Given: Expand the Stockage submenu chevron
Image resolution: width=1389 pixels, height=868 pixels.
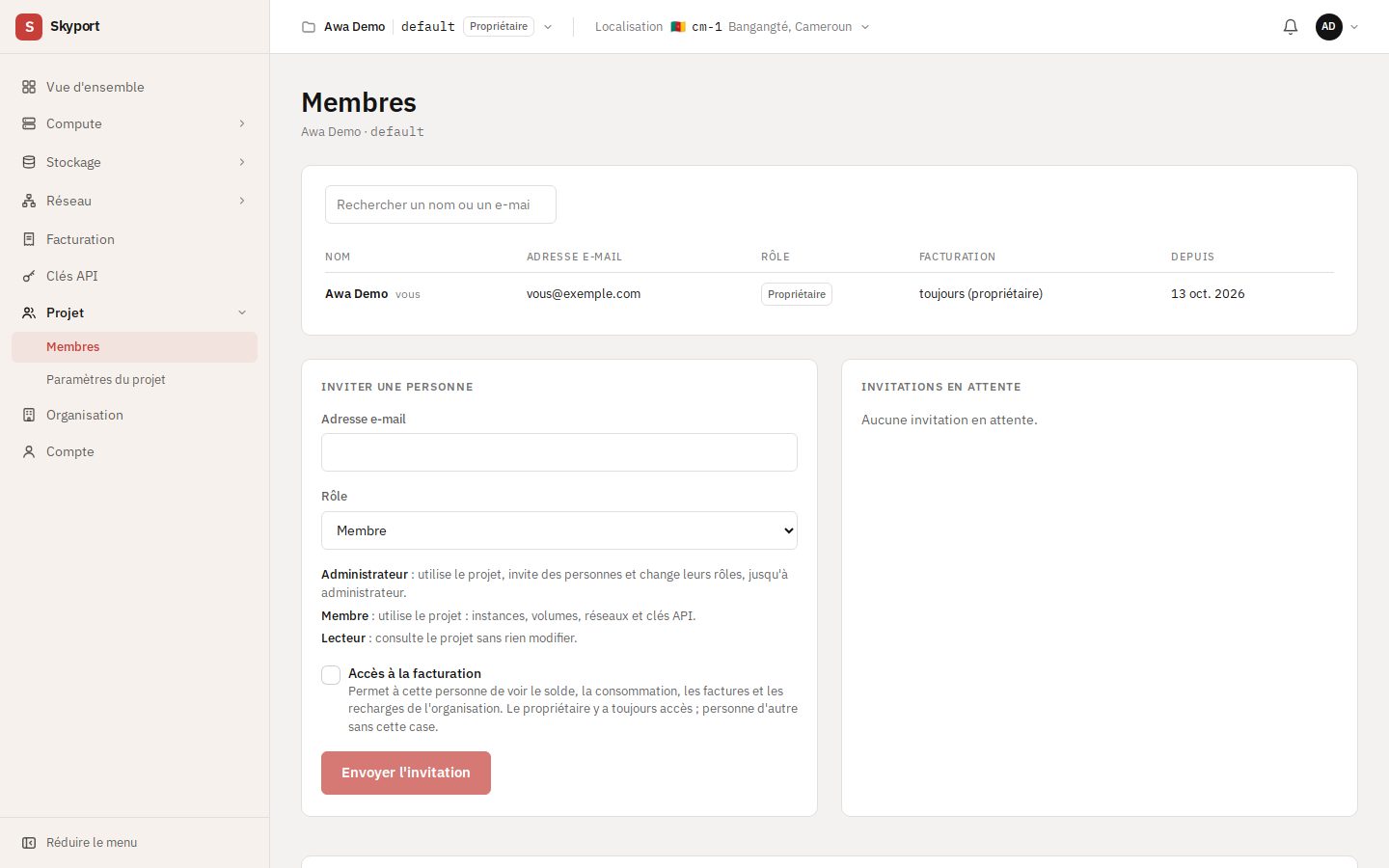Looking at the screenshot, I should [x=242, y=162].
